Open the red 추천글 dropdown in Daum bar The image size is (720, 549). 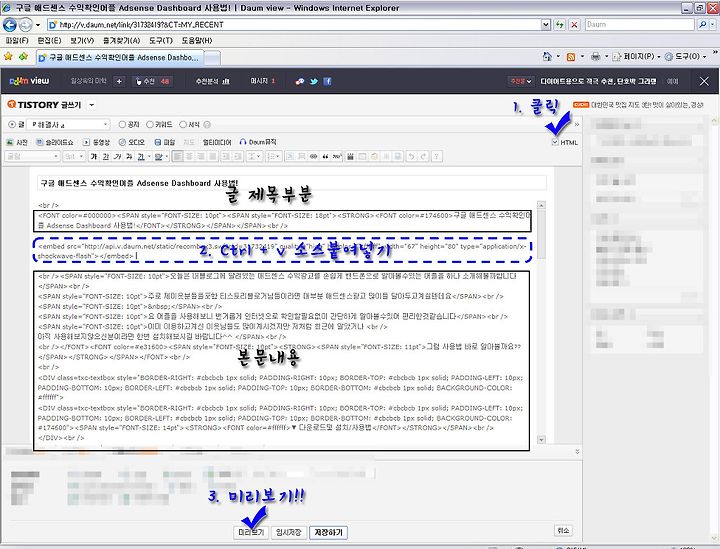coord(520,81)
